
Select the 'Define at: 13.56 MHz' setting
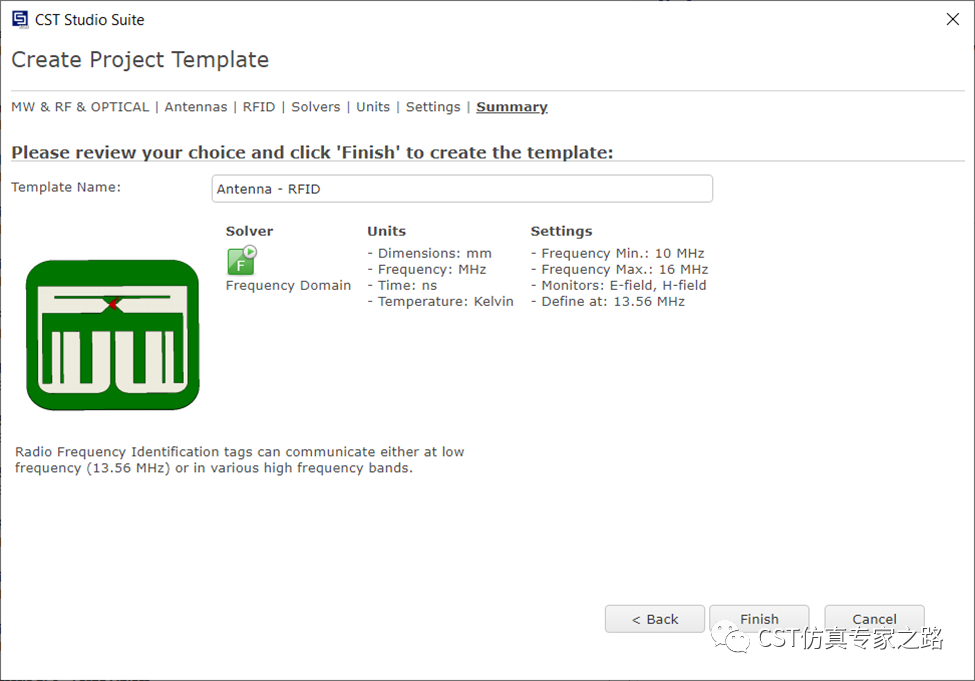pos(608,302)
